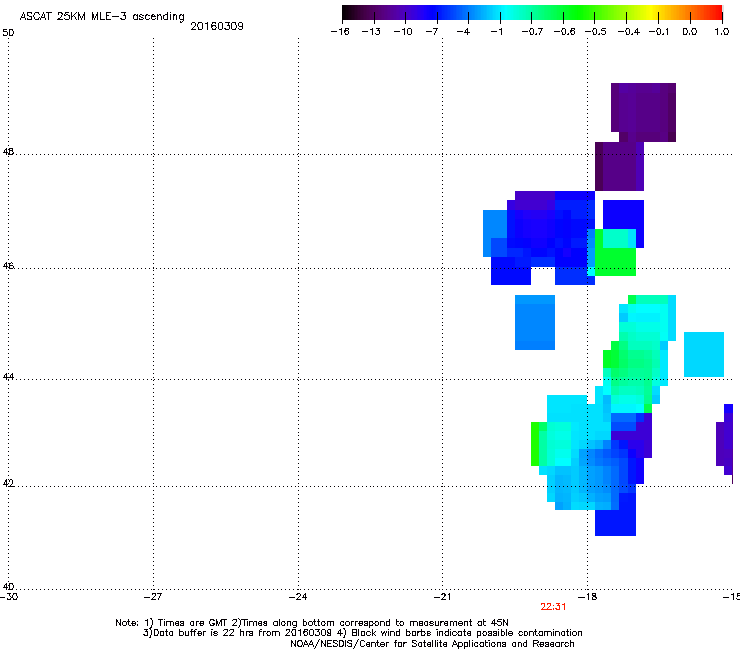
Task: Click the colorbar label -0.6
Action: tap(564, 32)
